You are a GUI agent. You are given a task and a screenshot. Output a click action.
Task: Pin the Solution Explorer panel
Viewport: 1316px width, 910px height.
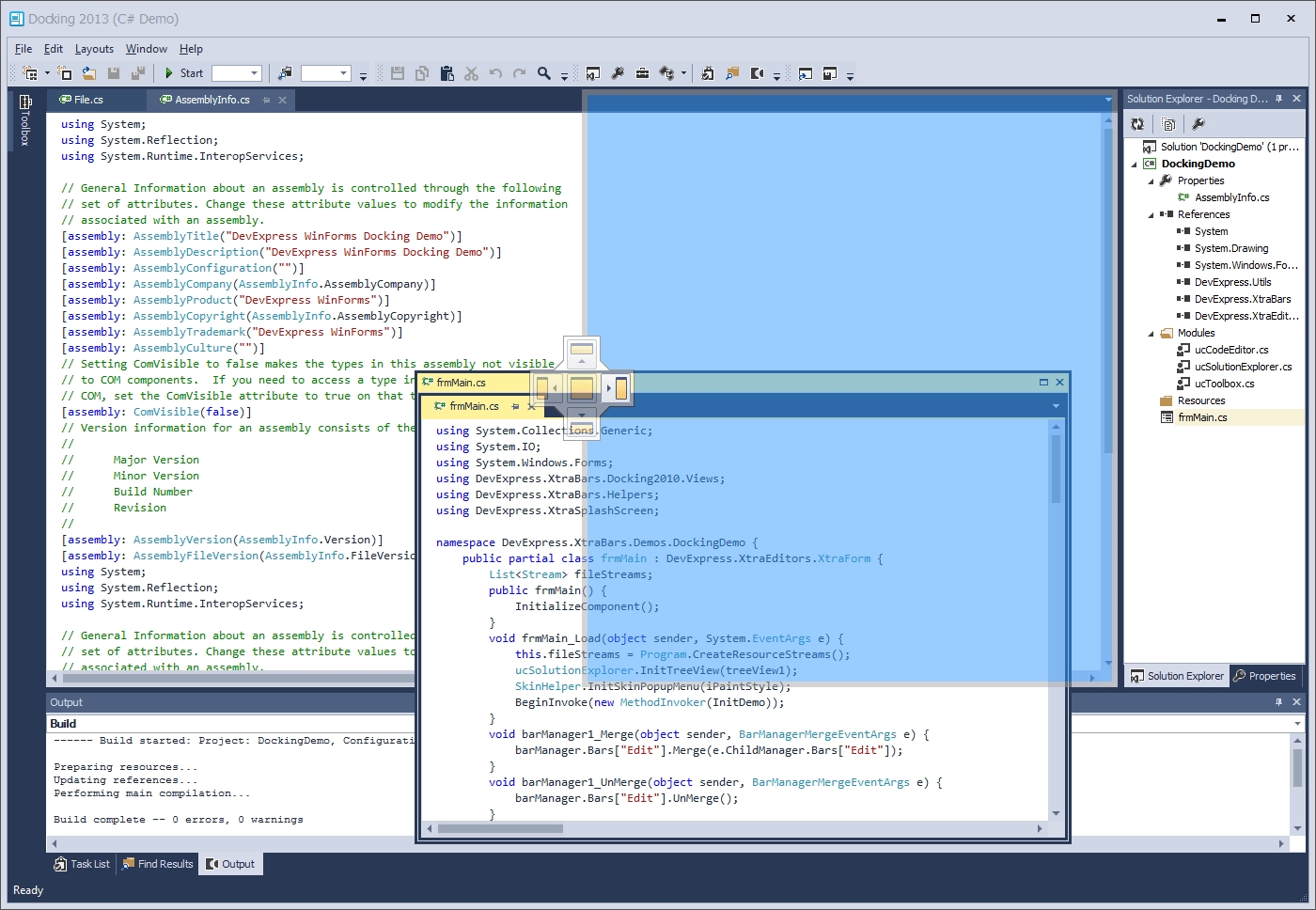point(1278,99)
